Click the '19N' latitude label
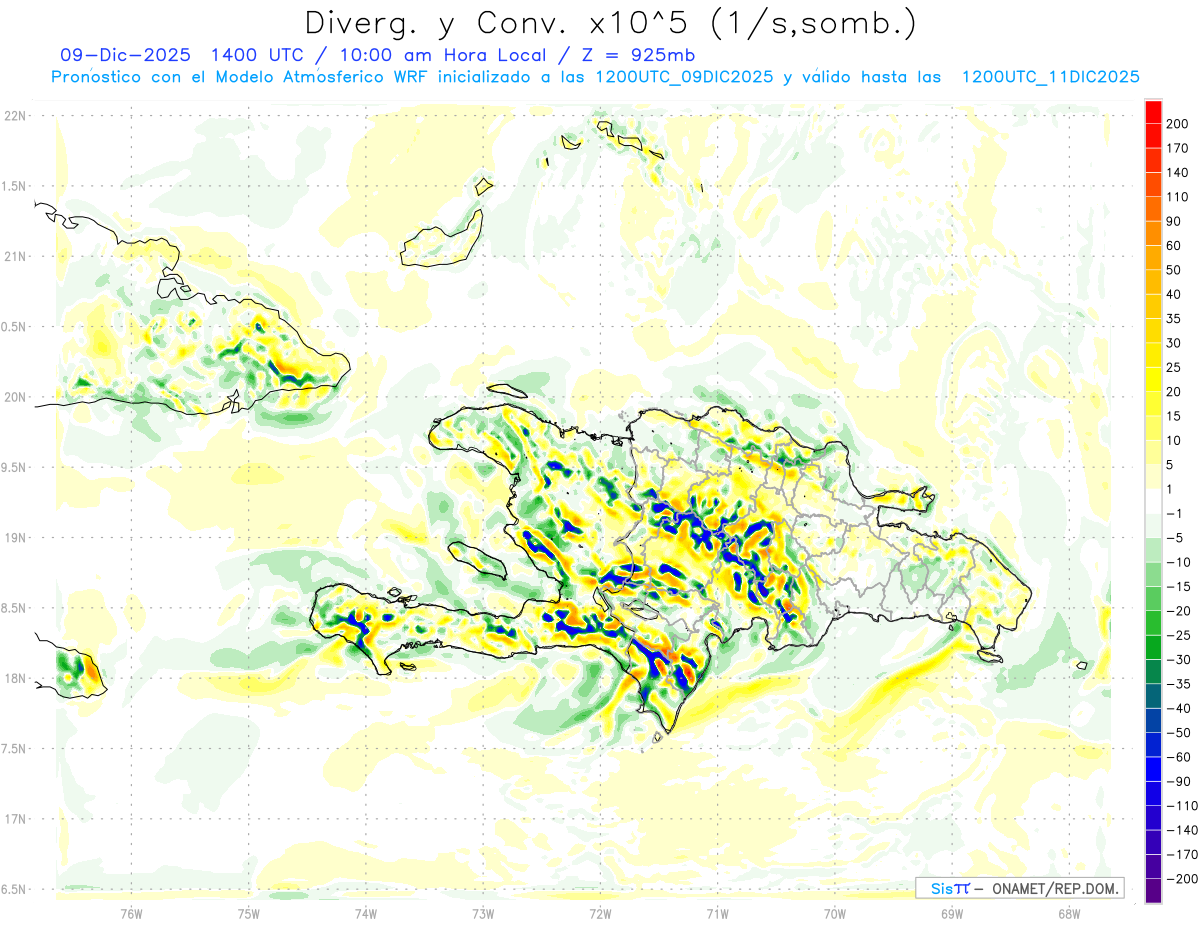This screenshot has width=1200, height=927. pyautogui.click(x=15, y=538)
